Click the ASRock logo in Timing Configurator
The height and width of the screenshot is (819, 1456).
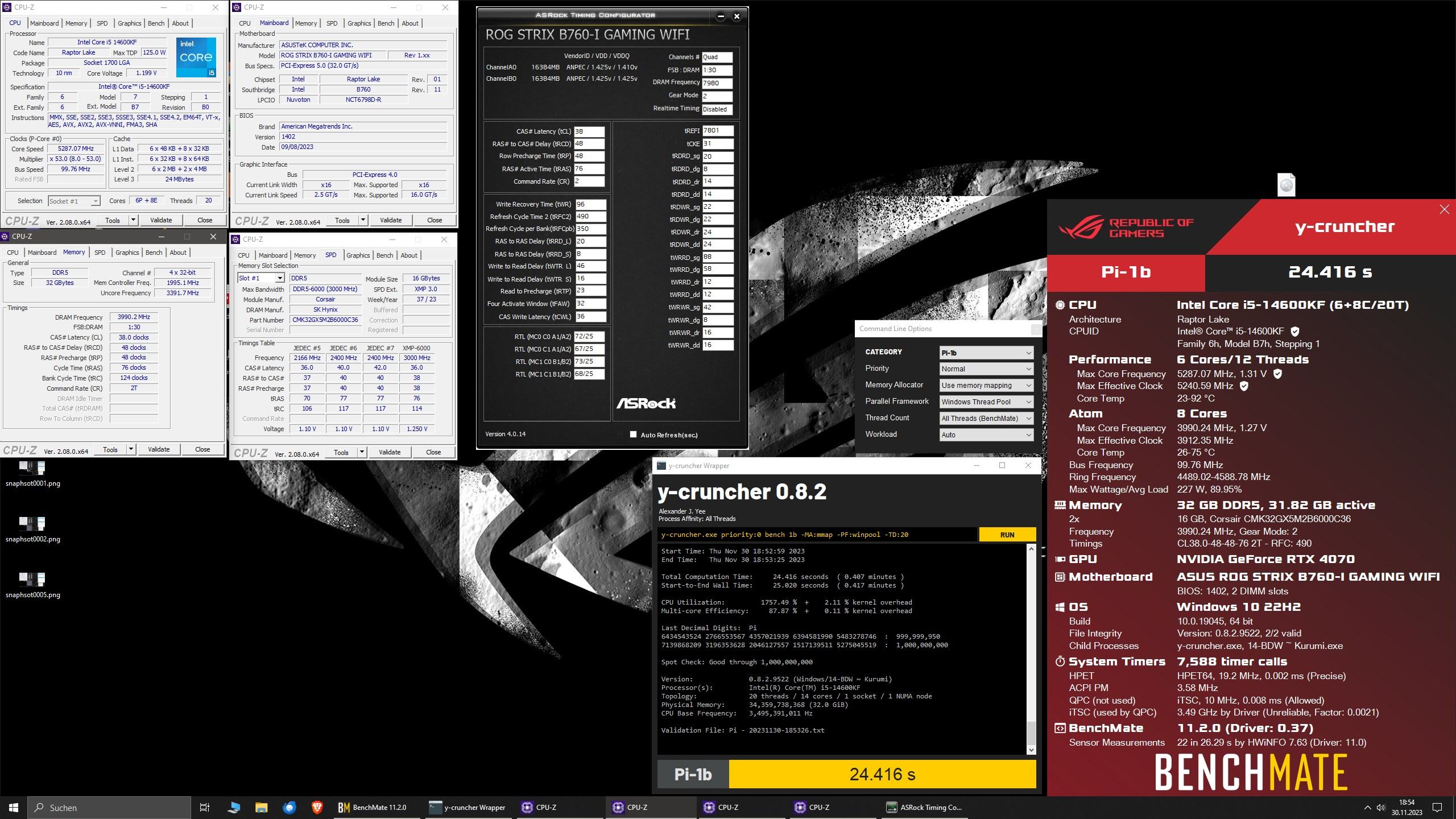point(646,403)
